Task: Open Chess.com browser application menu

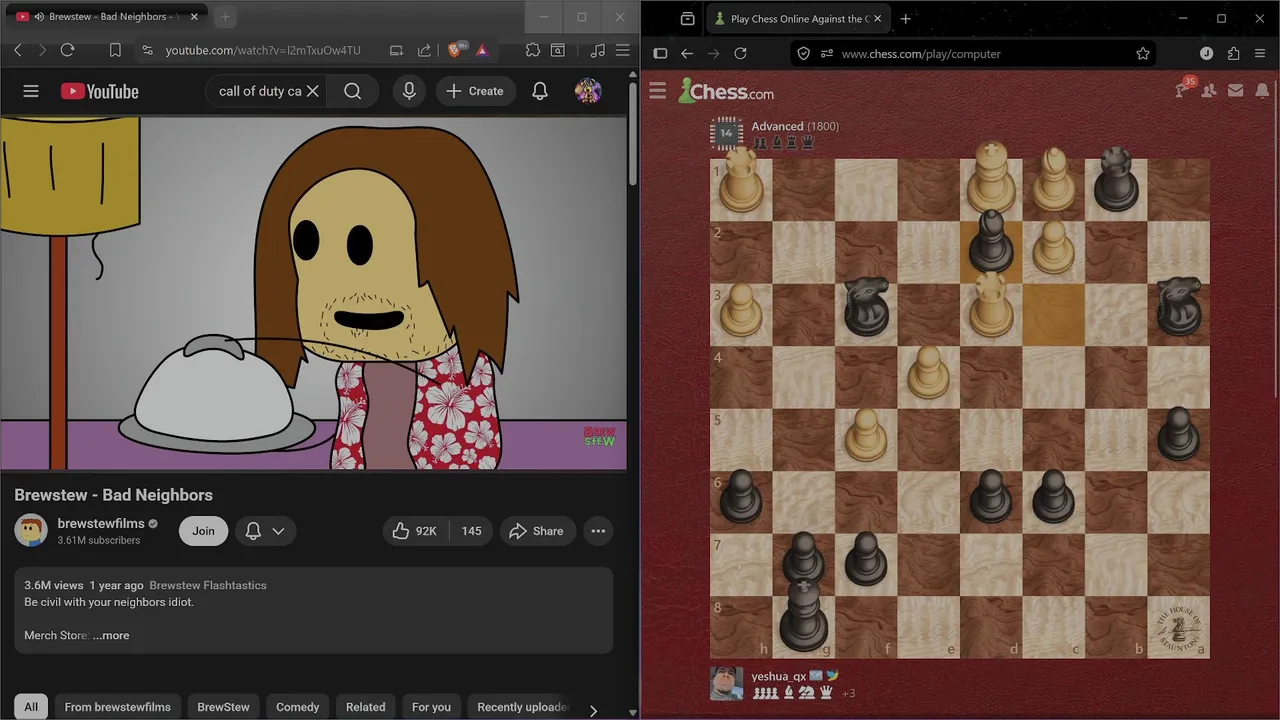Action: [x=1260, y=54]
